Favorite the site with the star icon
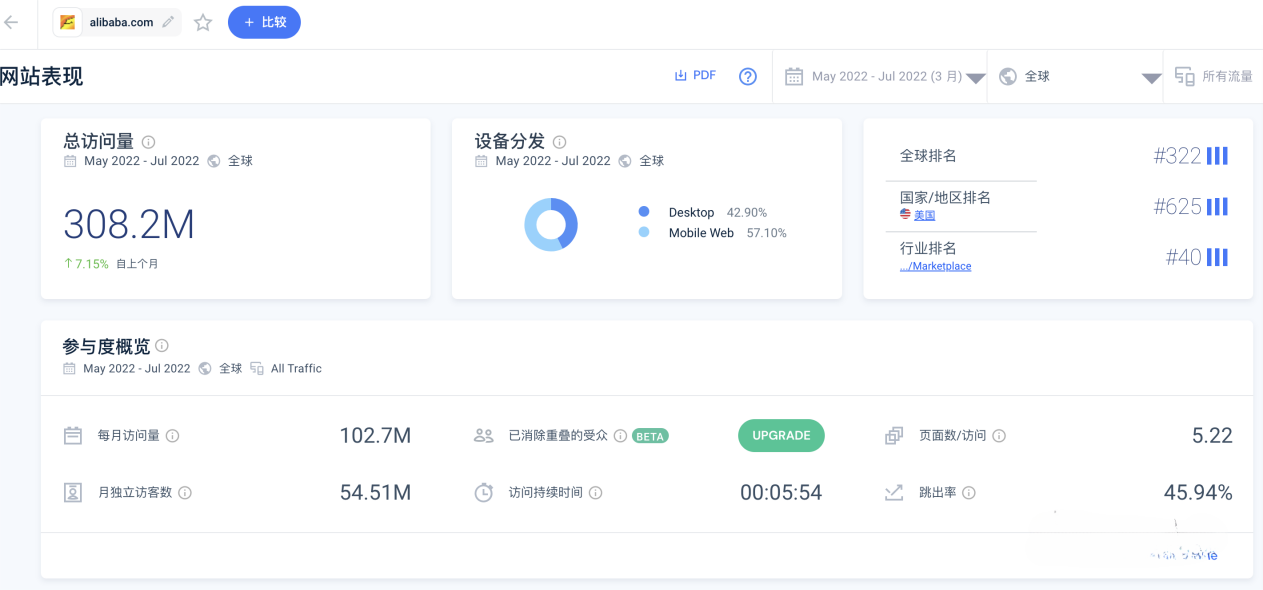The height and width of the screenshot is (590, 1263). (x=203, y=22)
